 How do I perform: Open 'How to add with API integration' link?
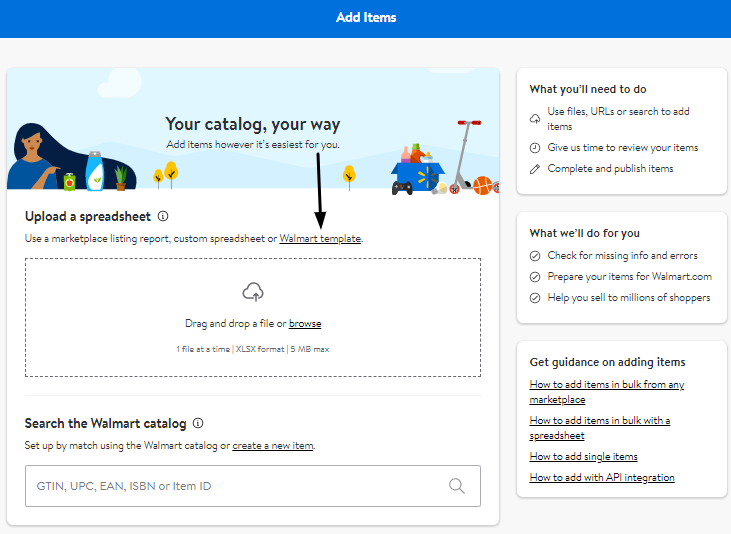(x=602, y=478)
